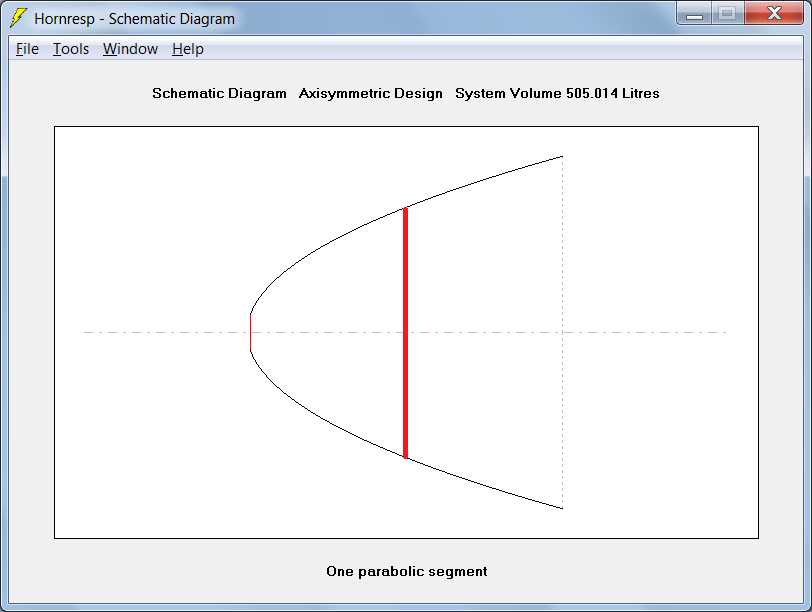Click the disabled maximize button
This screenshot has width=812, height=612.
point(728,13)
